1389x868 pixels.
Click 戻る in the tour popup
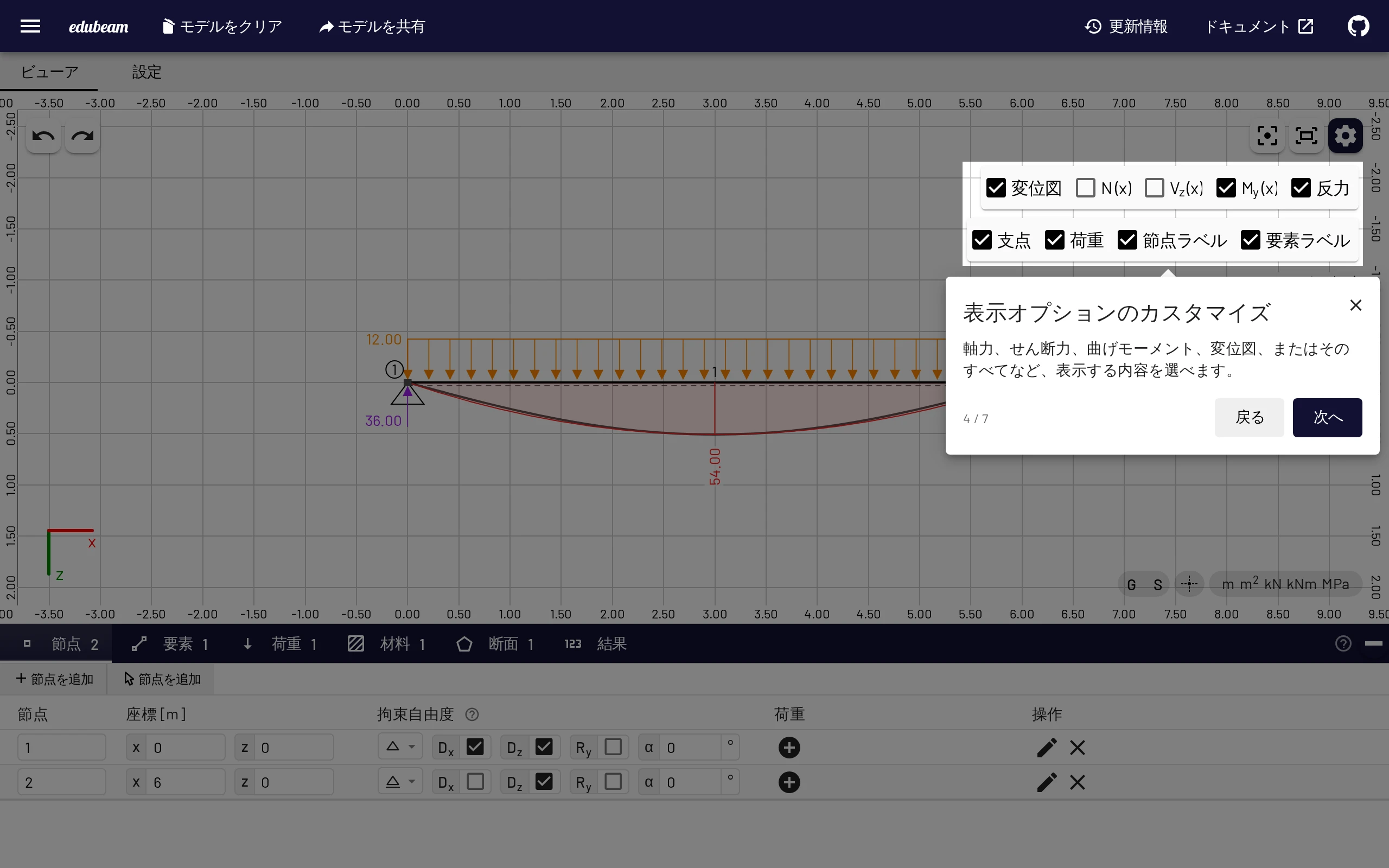(1249, 417)
